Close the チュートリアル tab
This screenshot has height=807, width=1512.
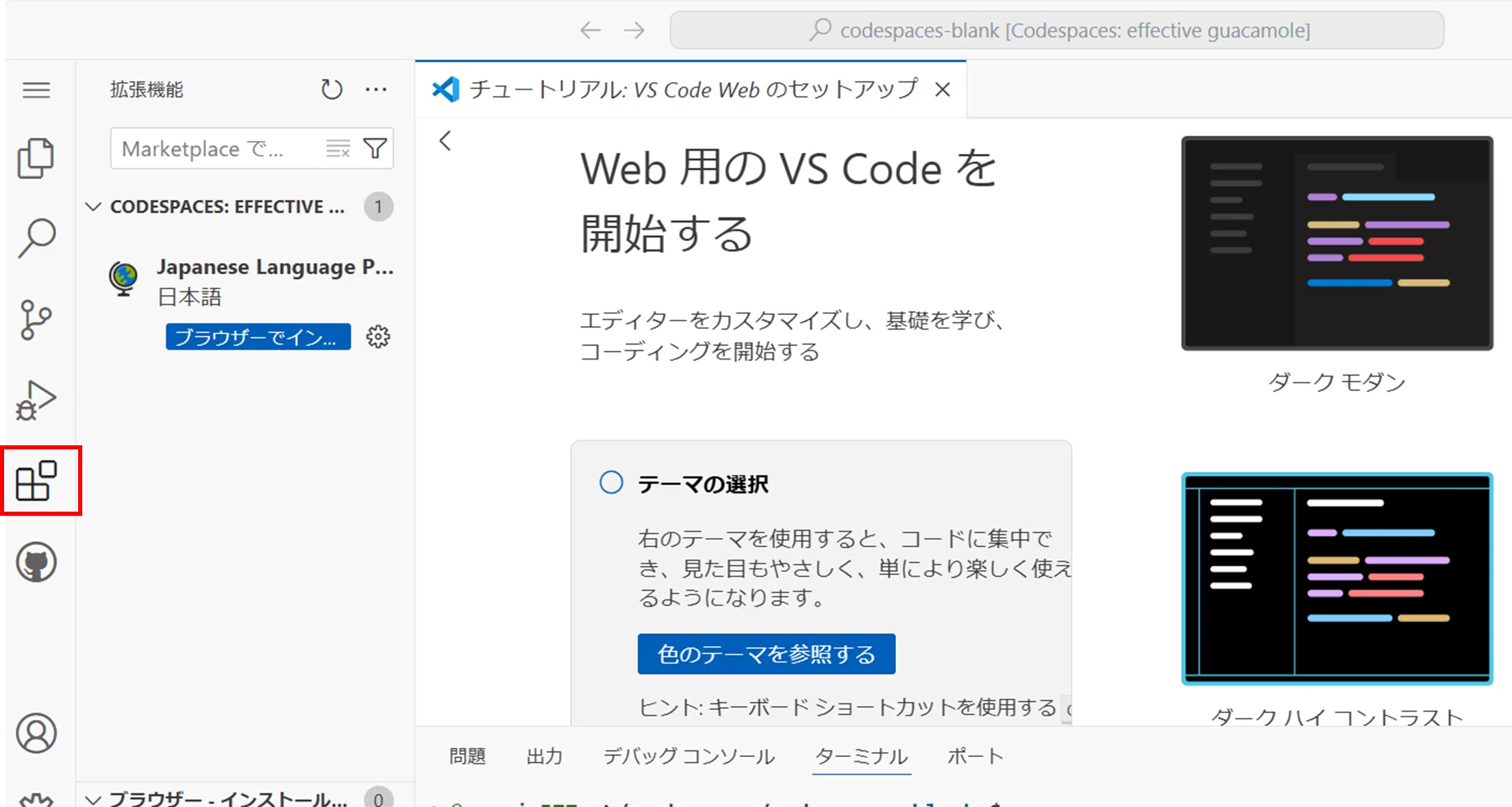point(943,89)
